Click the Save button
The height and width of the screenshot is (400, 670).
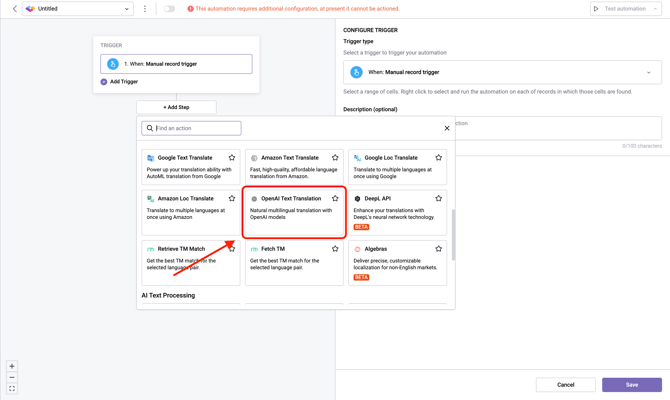[631, 384]
